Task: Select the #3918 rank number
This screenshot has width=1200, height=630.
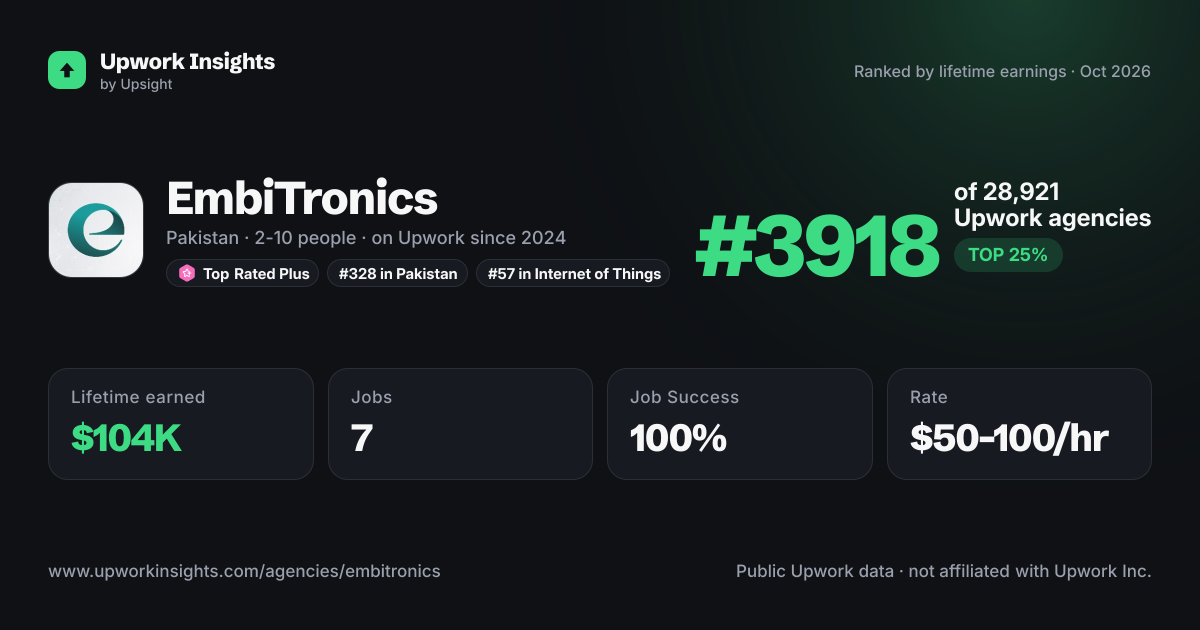Action: coord(818,246)
